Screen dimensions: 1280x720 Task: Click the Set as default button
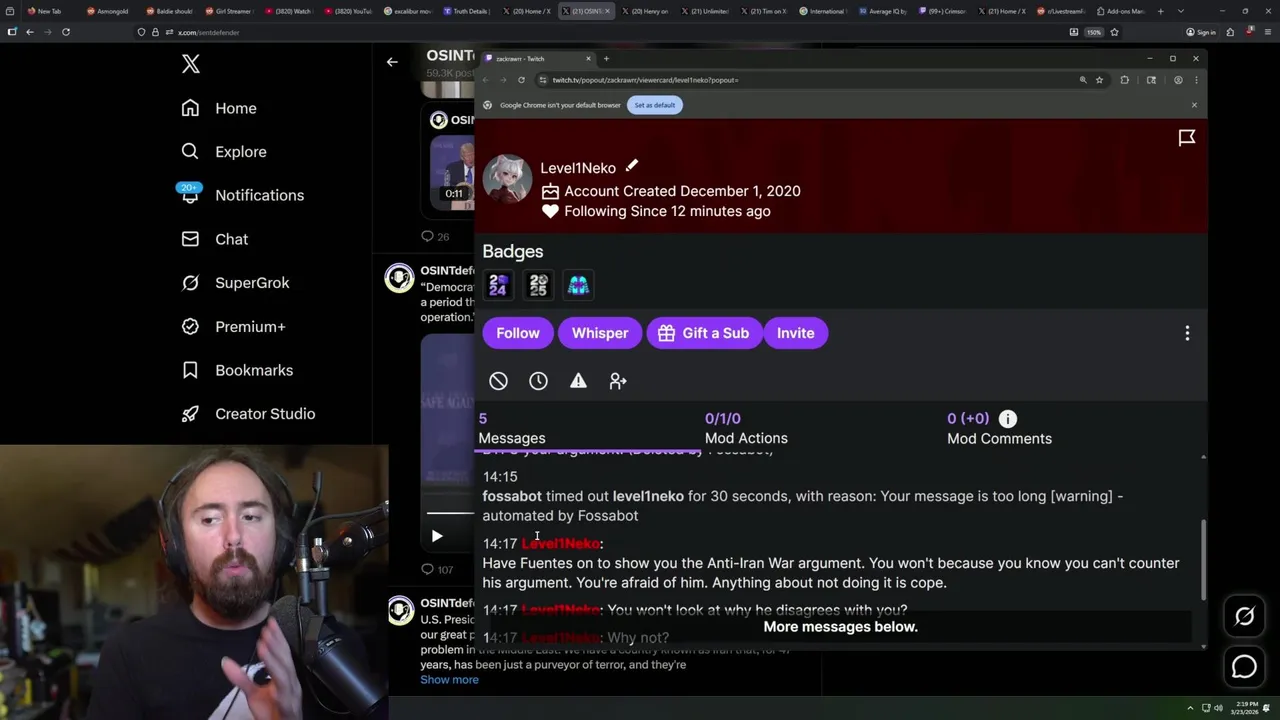coord(655,105)
